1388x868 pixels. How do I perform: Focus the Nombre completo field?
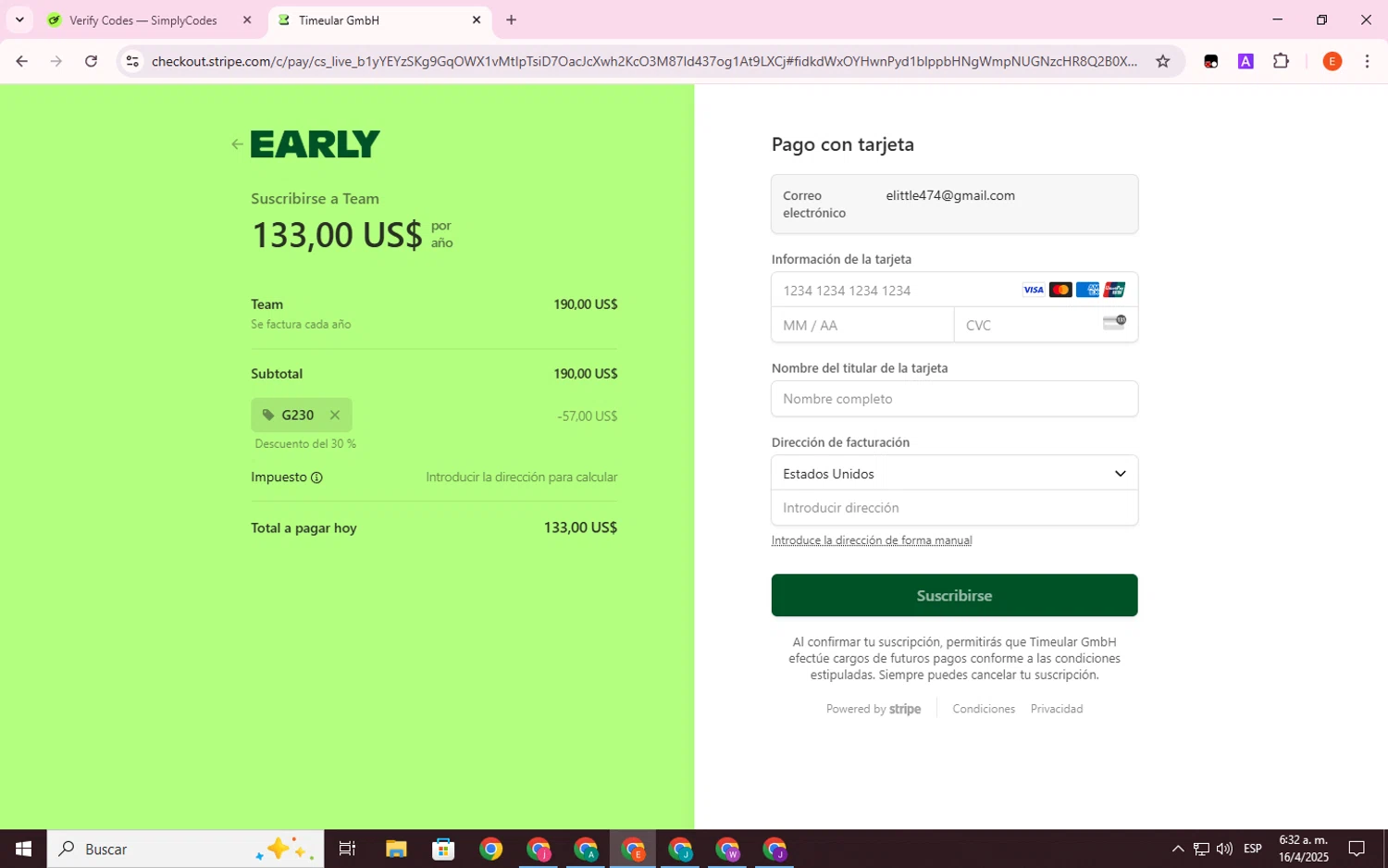tap(954, 399)
